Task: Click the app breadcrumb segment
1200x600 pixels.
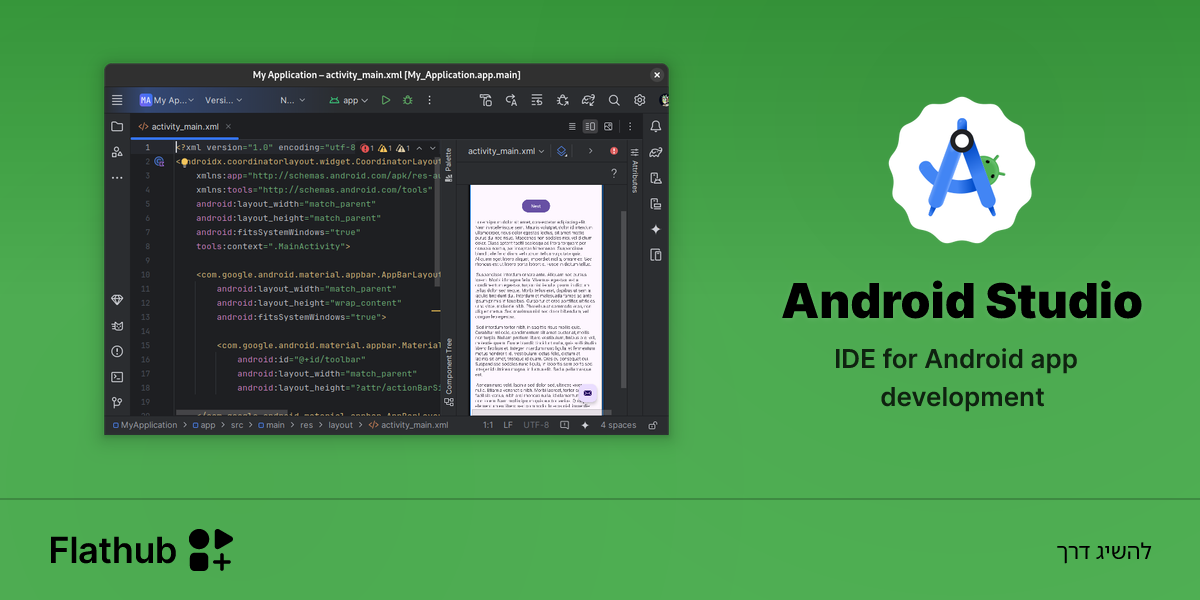Action: pyautogui.click(x=203, y=425)
